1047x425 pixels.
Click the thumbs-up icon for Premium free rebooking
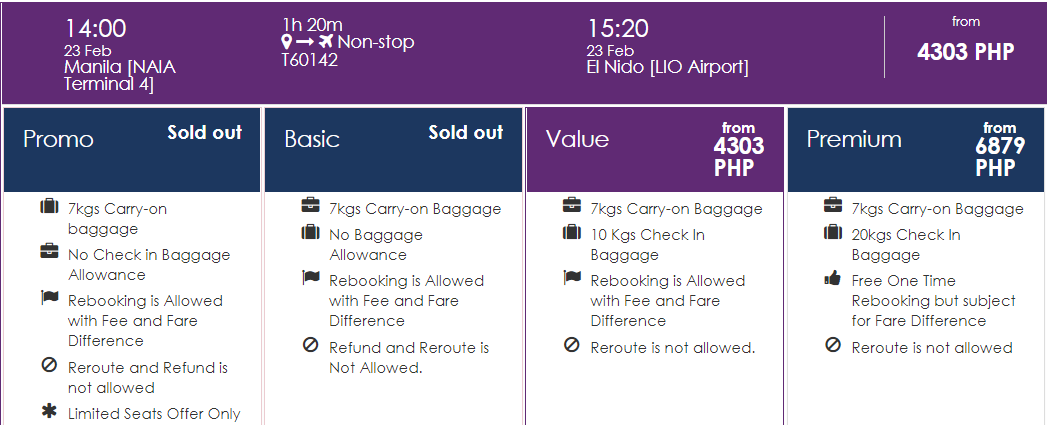point(832,279)
